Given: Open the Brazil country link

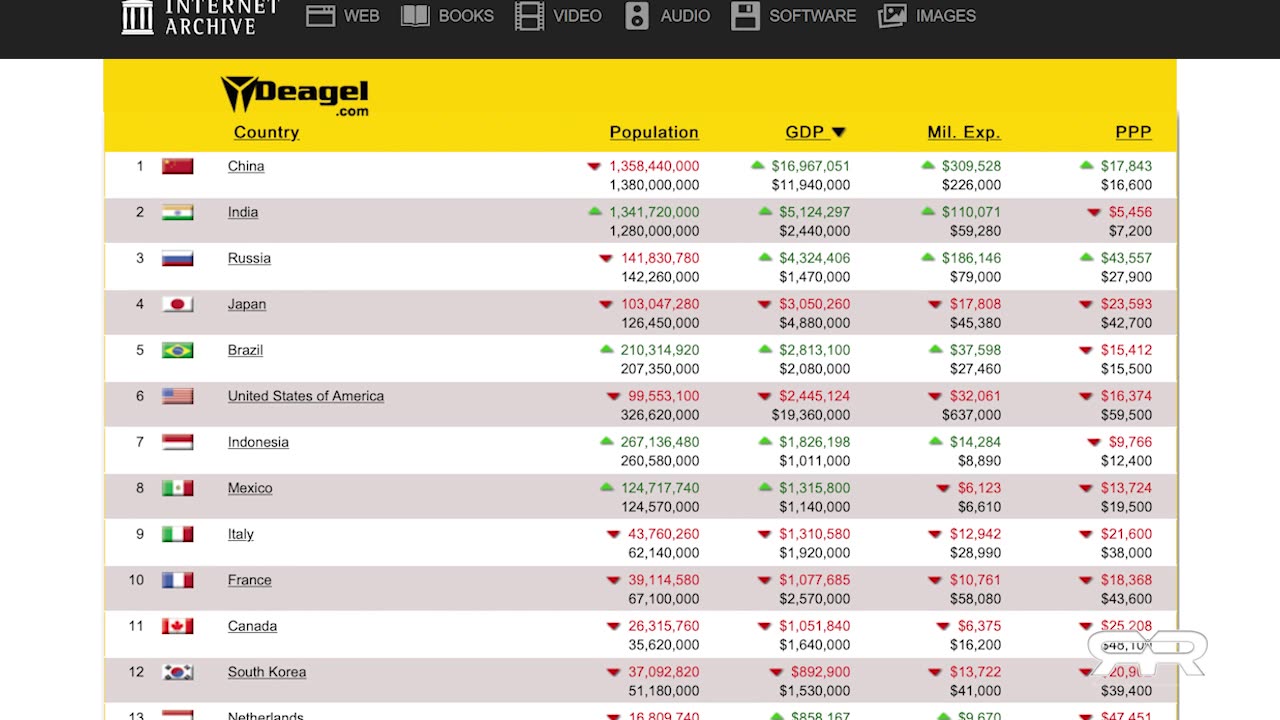Looking at the screenshot, I should tap(245, 350).
